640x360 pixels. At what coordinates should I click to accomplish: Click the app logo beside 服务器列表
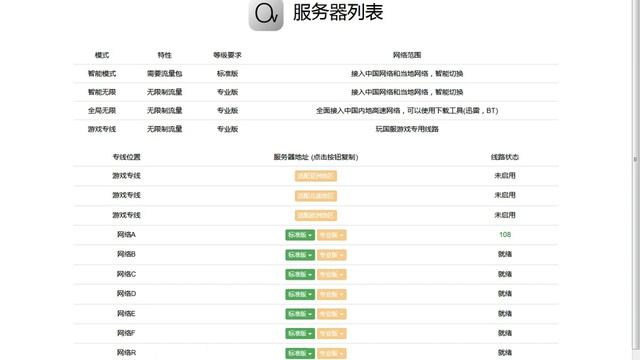266,14
